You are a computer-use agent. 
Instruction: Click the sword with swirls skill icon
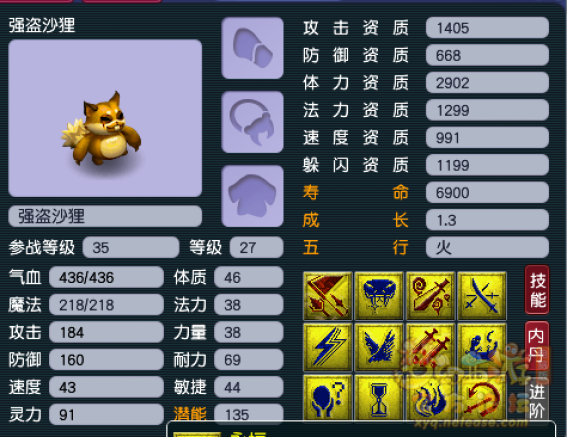[x=430, y=296]
